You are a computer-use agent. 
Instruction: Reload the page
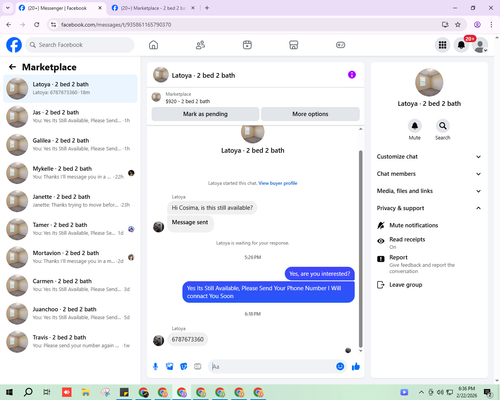tap(37, 24)
